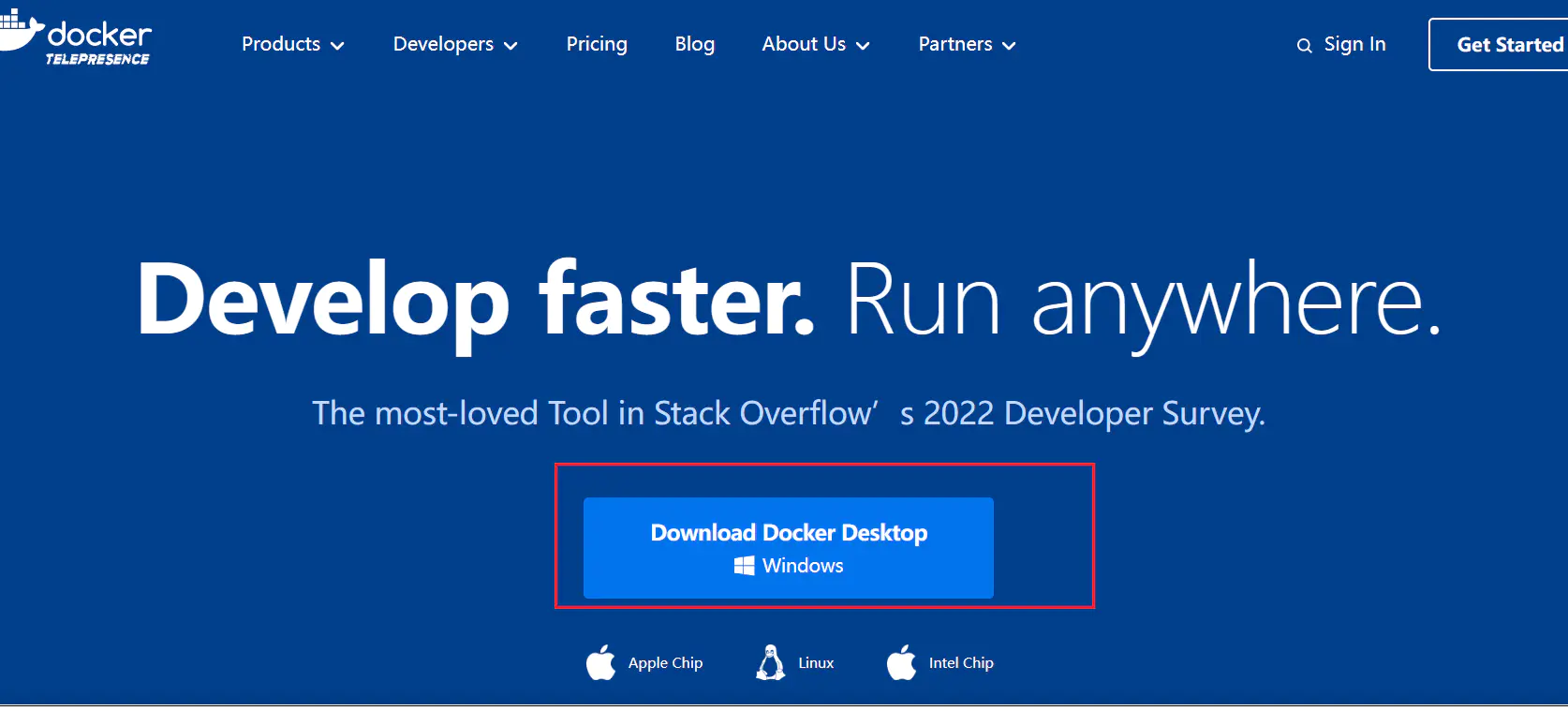Expand the Developers dropdown chevron

pyautogui.click(x=510, y=46)
